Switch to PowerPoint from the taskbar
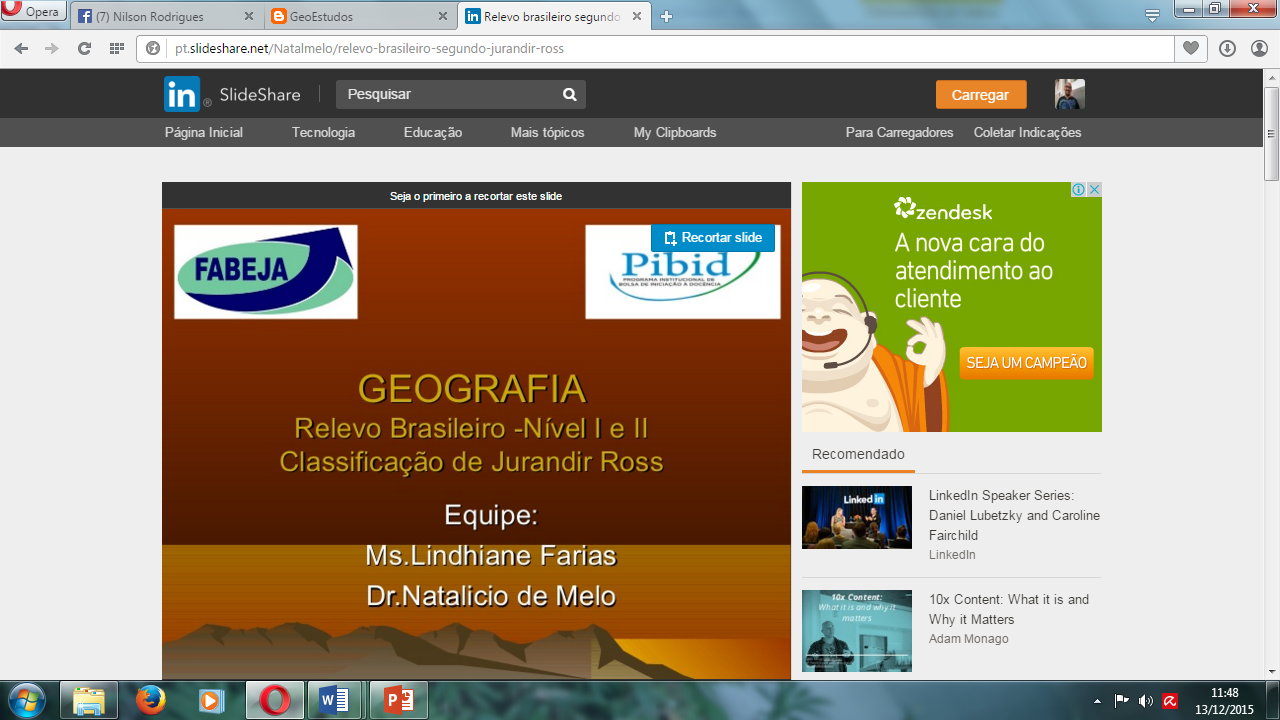 [x=399, y=700]
